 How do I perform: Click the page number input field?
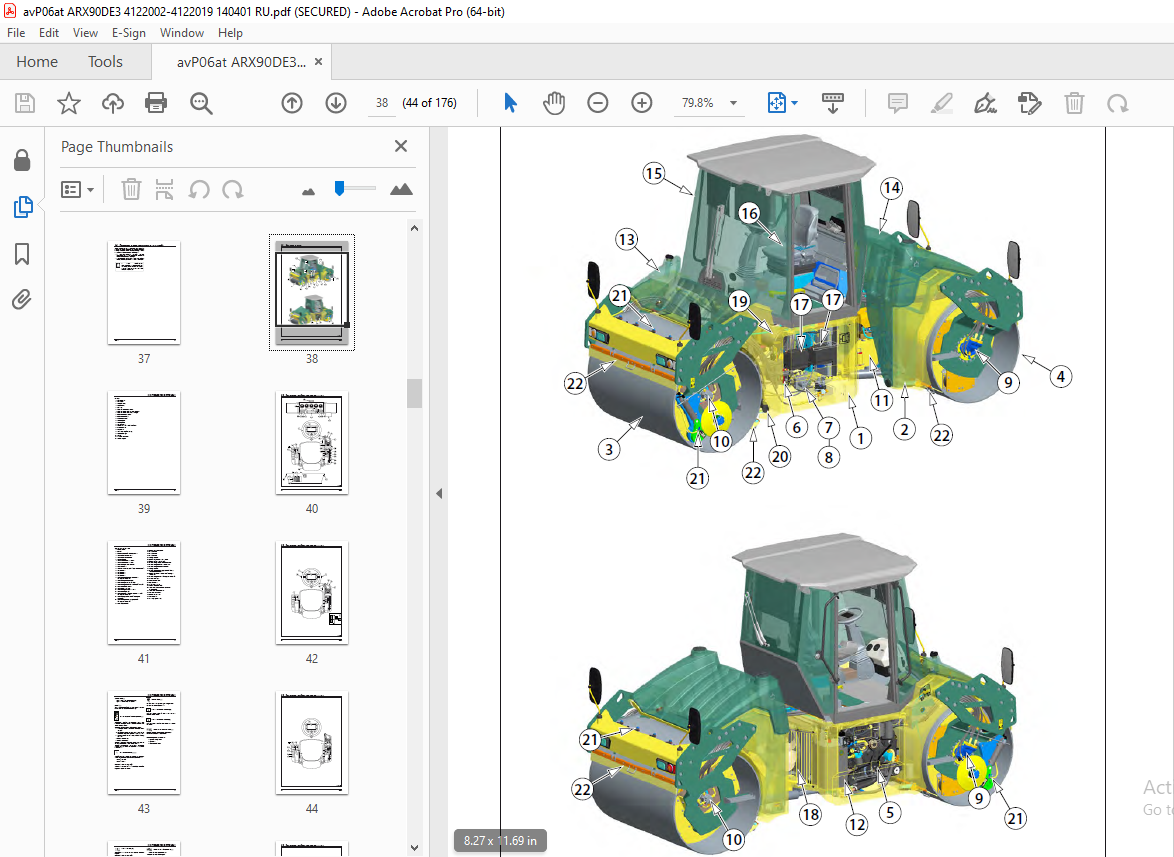pyautogui.click(x=382, y=103)
